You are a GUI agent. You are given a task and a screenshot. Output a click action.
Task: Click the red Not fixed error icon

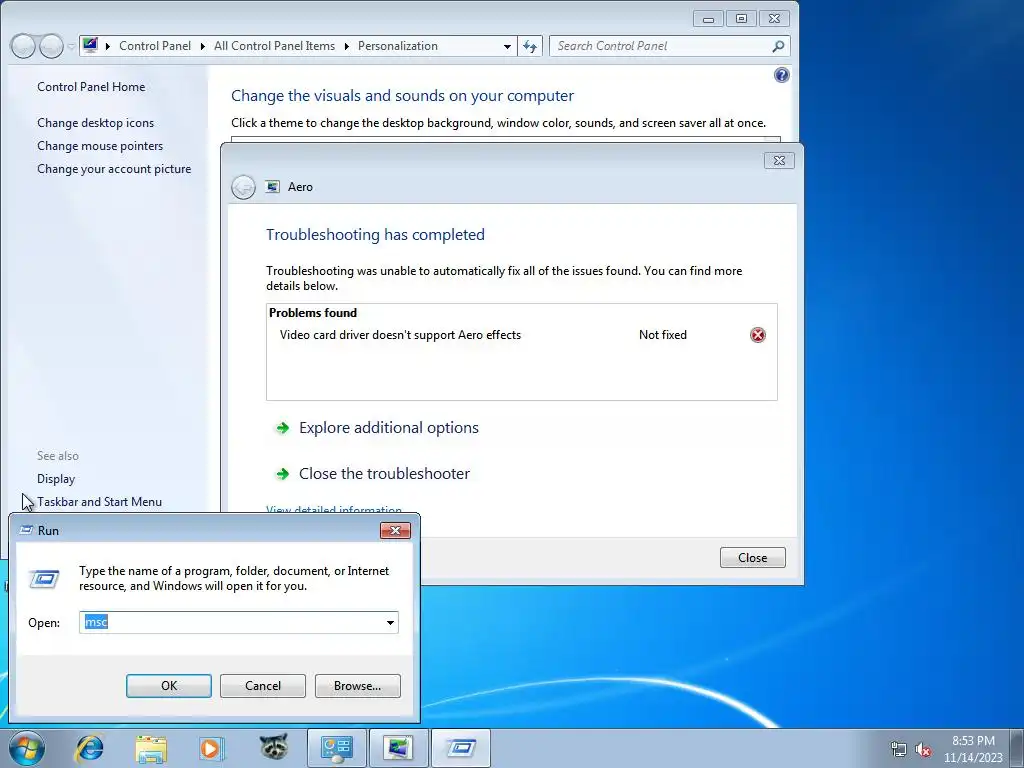coord(758,335)
